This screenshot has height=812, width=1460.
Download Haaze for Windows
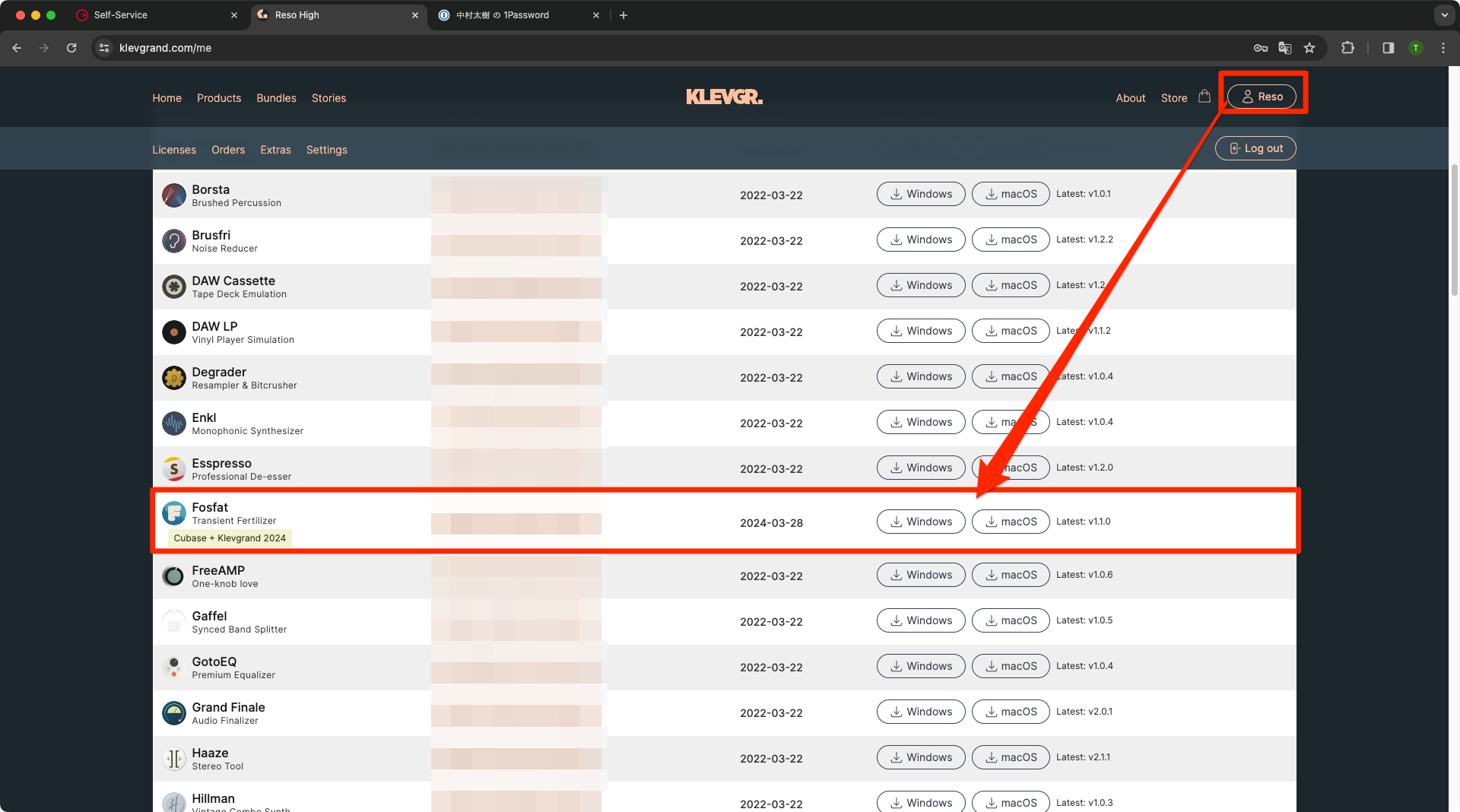(921, 757)
